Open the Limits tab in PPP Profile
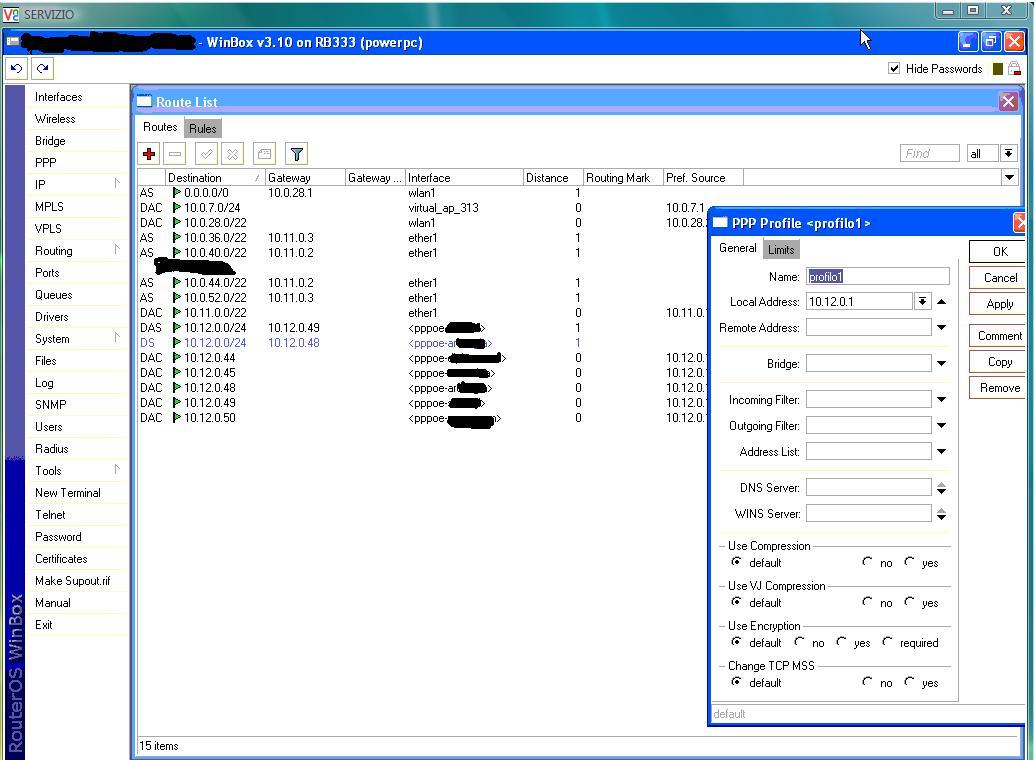Screen dimensions: 1035x760 781,250
